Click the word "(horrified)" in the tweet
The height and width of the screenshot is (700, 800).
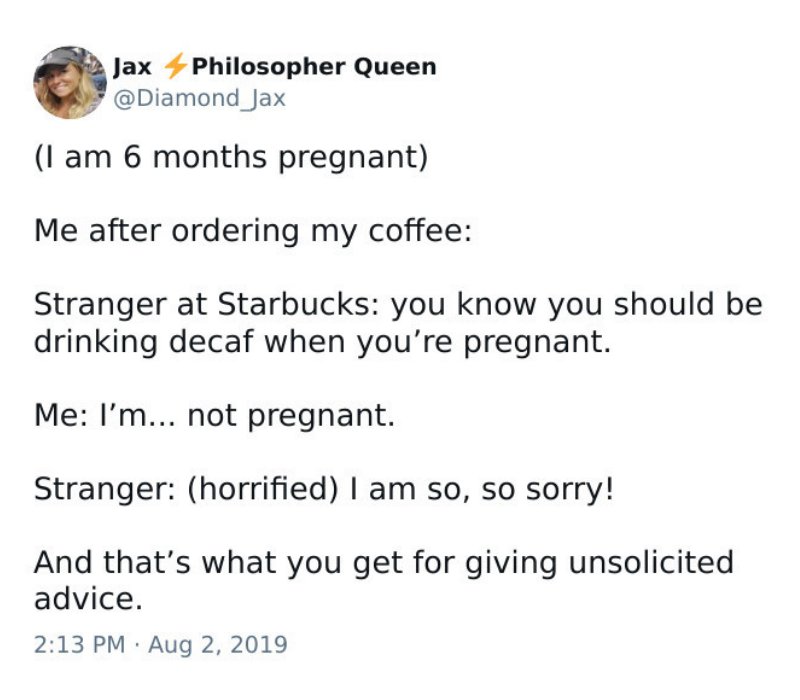click(x=263, y=489)
